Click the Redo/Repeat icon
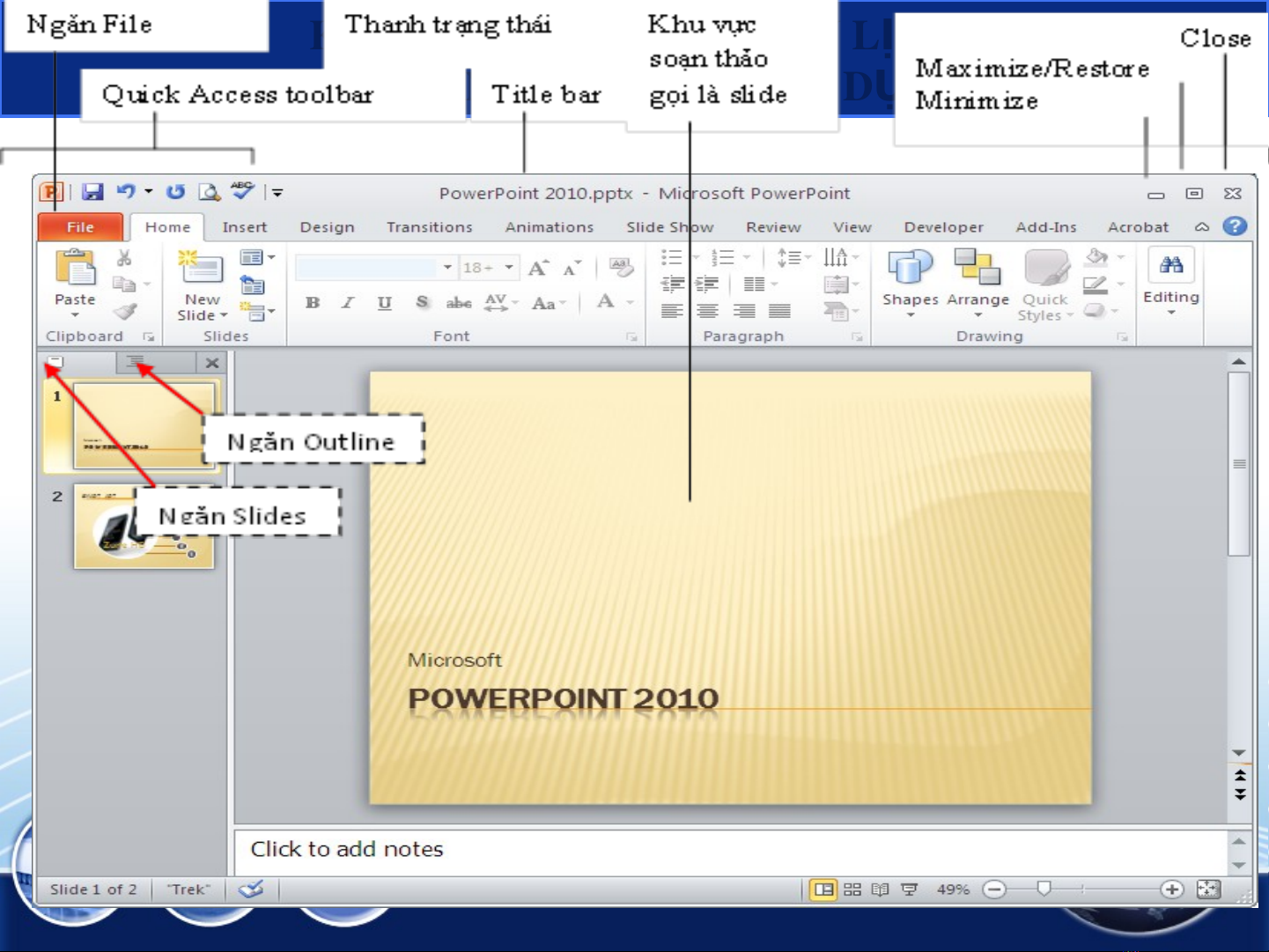The height and width of the screenshot is (952, 1269). coord(176,192)
